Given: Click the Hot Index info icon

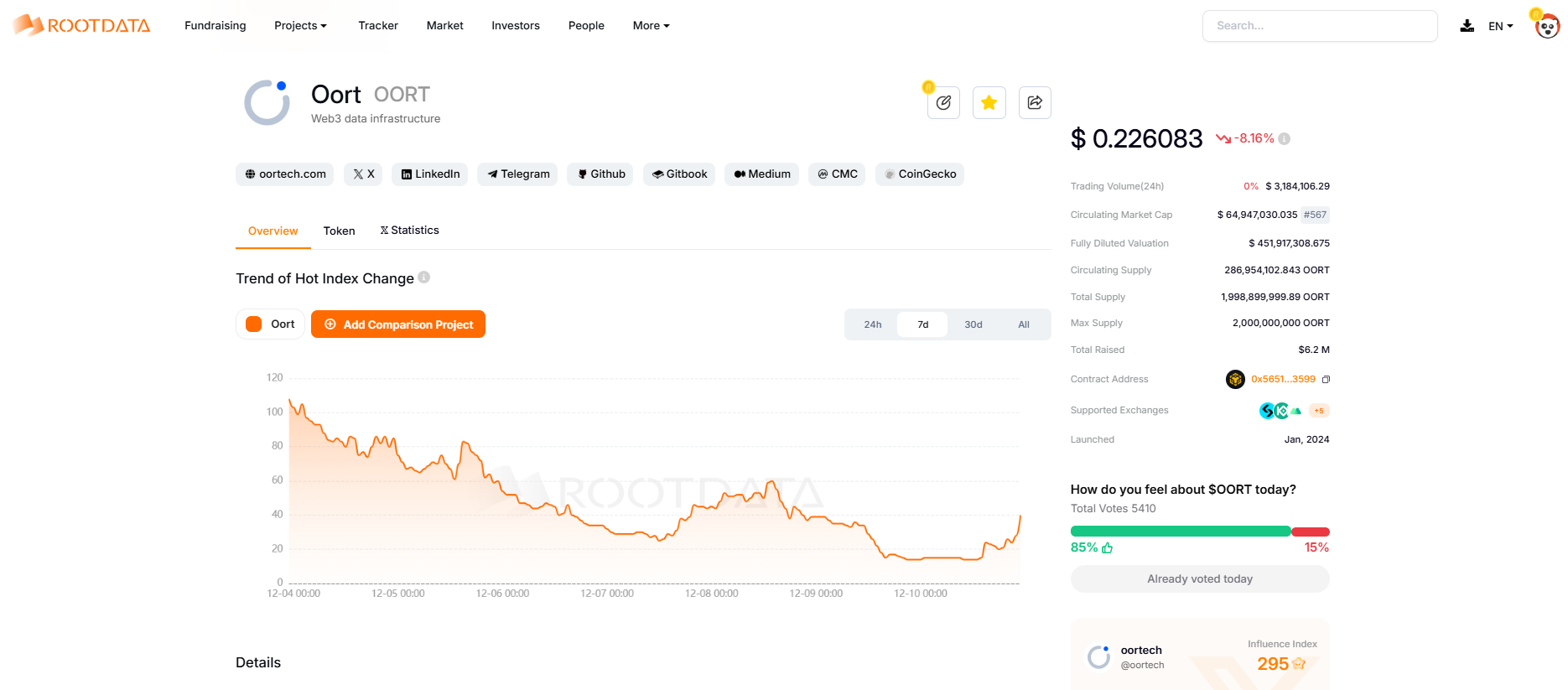Looking at the screenshot, I should 424,278.
